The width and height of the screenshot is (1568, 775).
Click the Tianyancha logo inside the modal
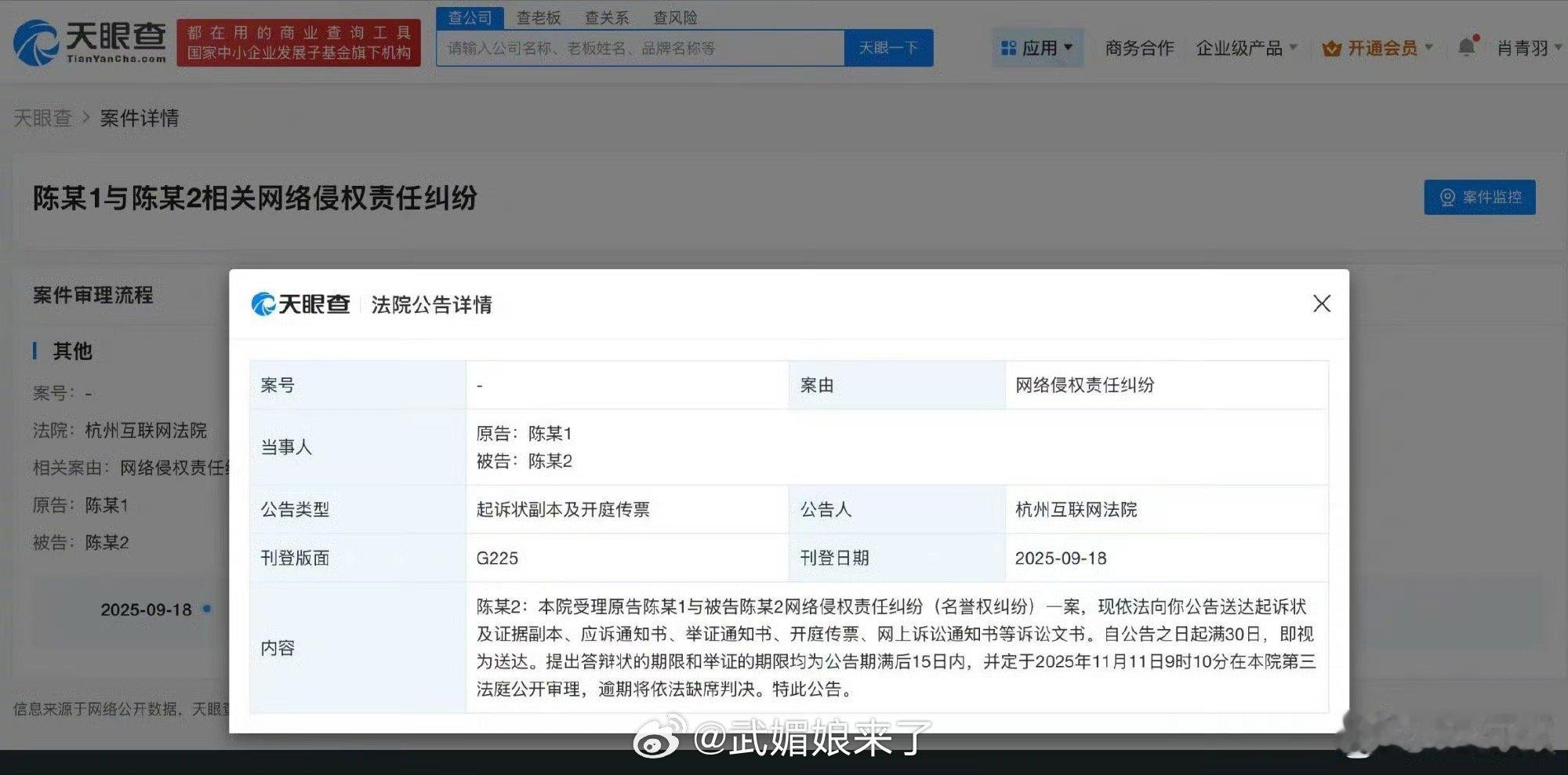[299, 304]
